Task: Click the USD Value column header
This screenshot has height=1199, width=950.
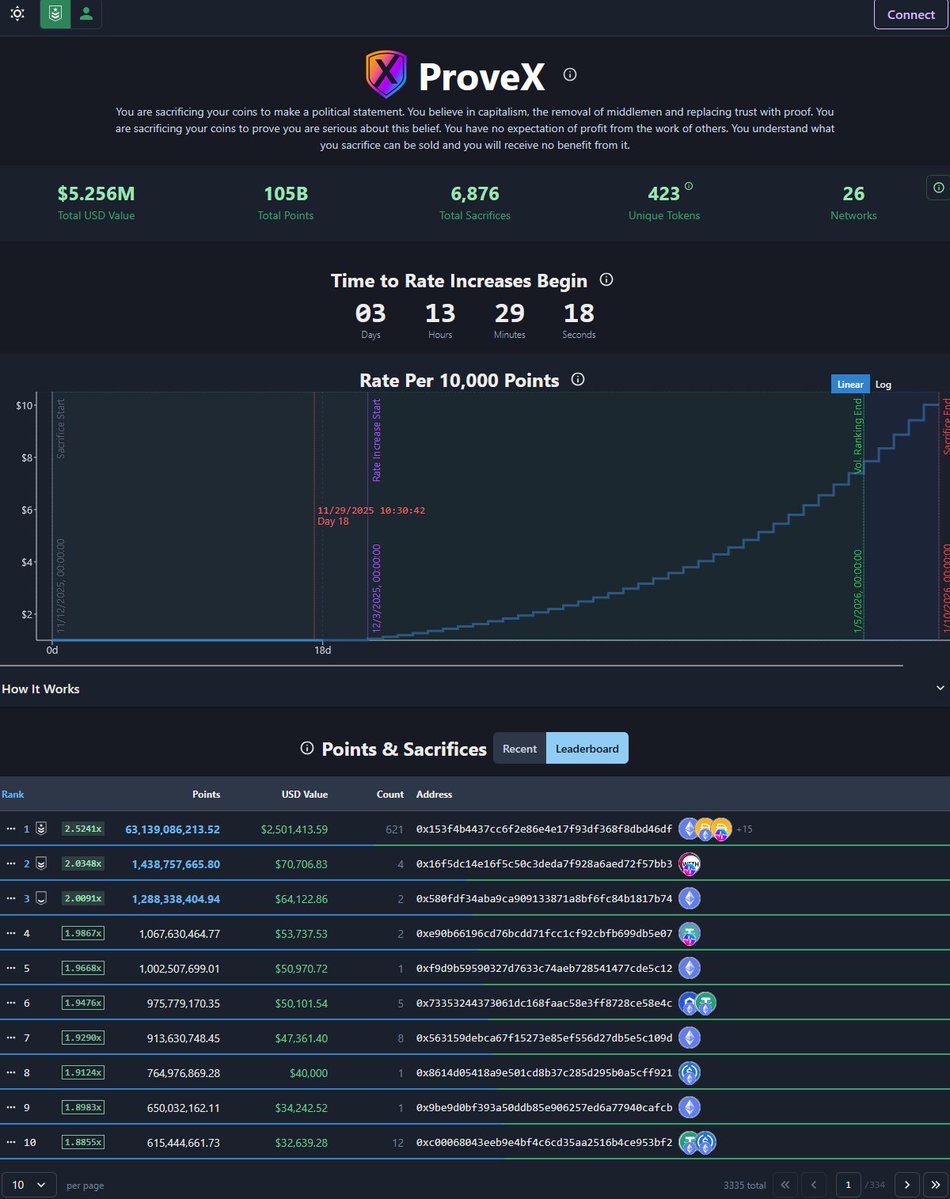Action: coord(304,794)
